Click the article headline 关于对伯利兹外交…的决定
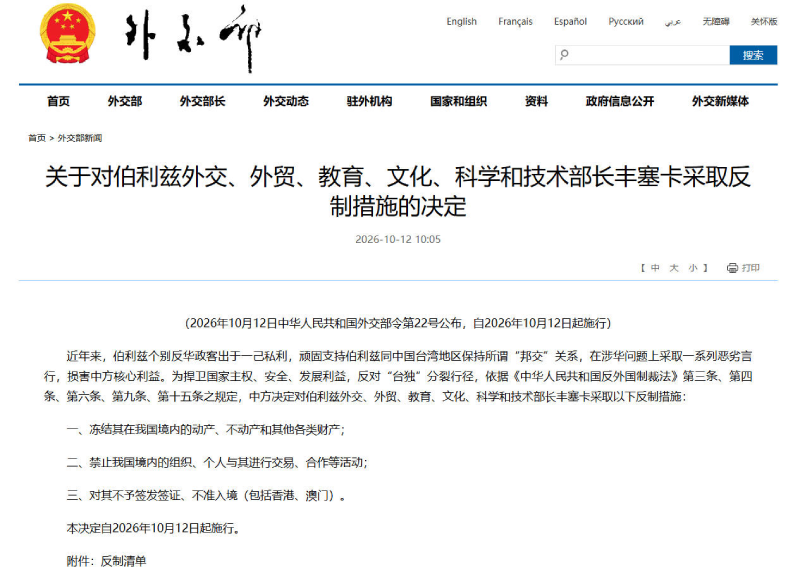Viewport: 800px width, 586px height. (x=398, y=191)
